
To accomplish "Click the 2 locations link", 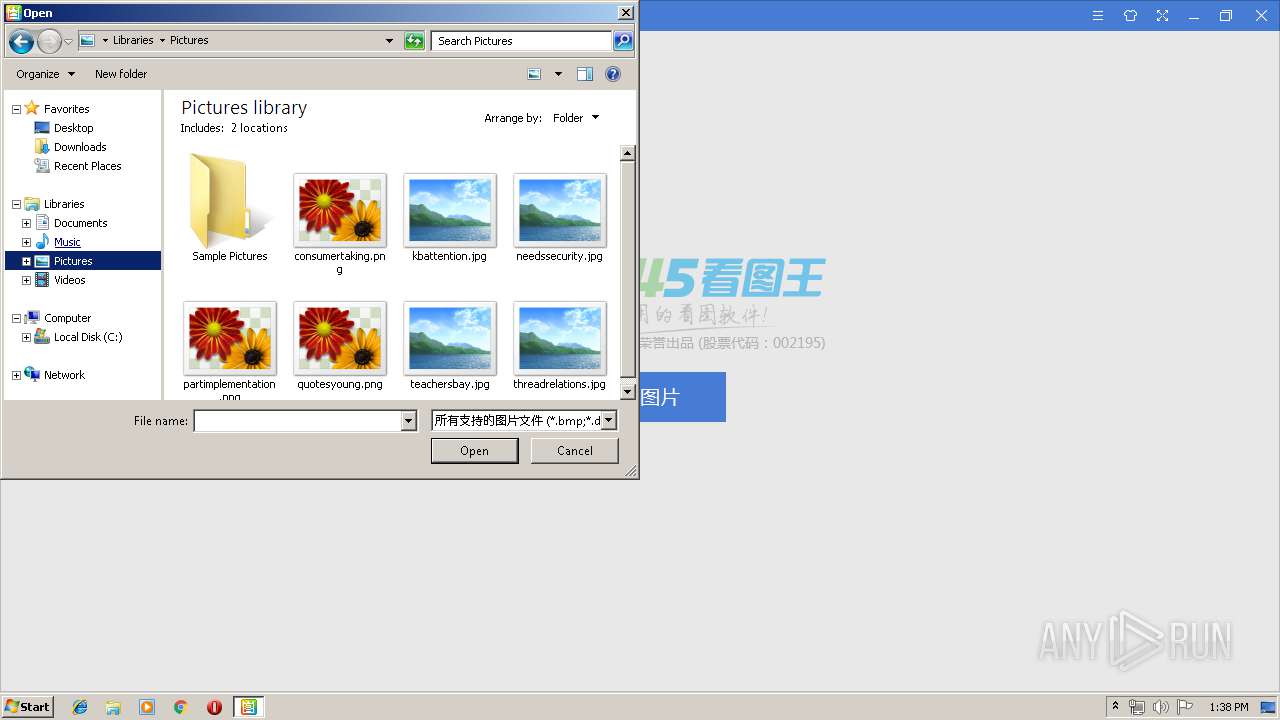I will tap(259, 128).
